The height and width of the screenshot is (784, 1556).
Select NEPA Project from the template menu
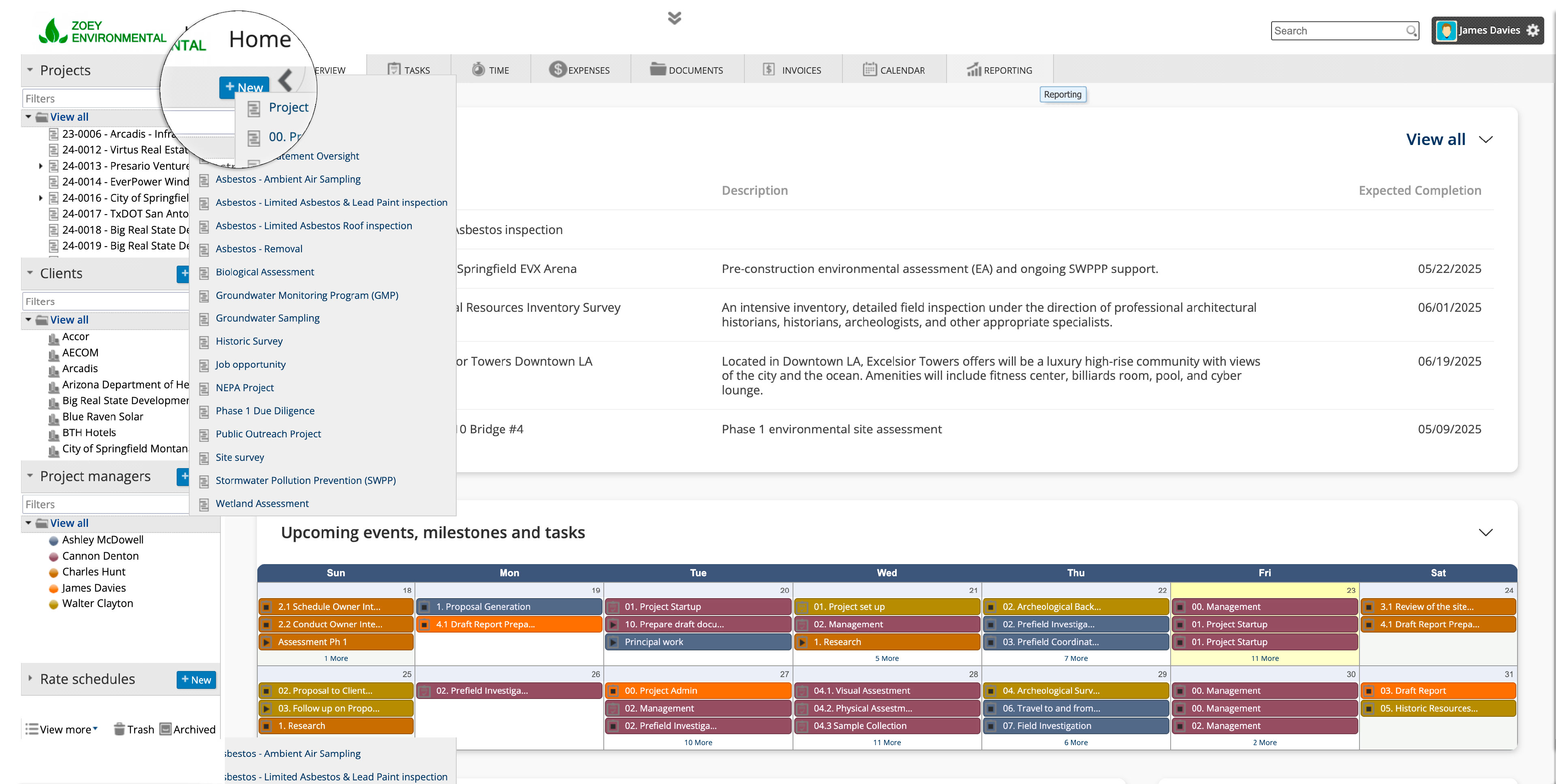point(245,388)
